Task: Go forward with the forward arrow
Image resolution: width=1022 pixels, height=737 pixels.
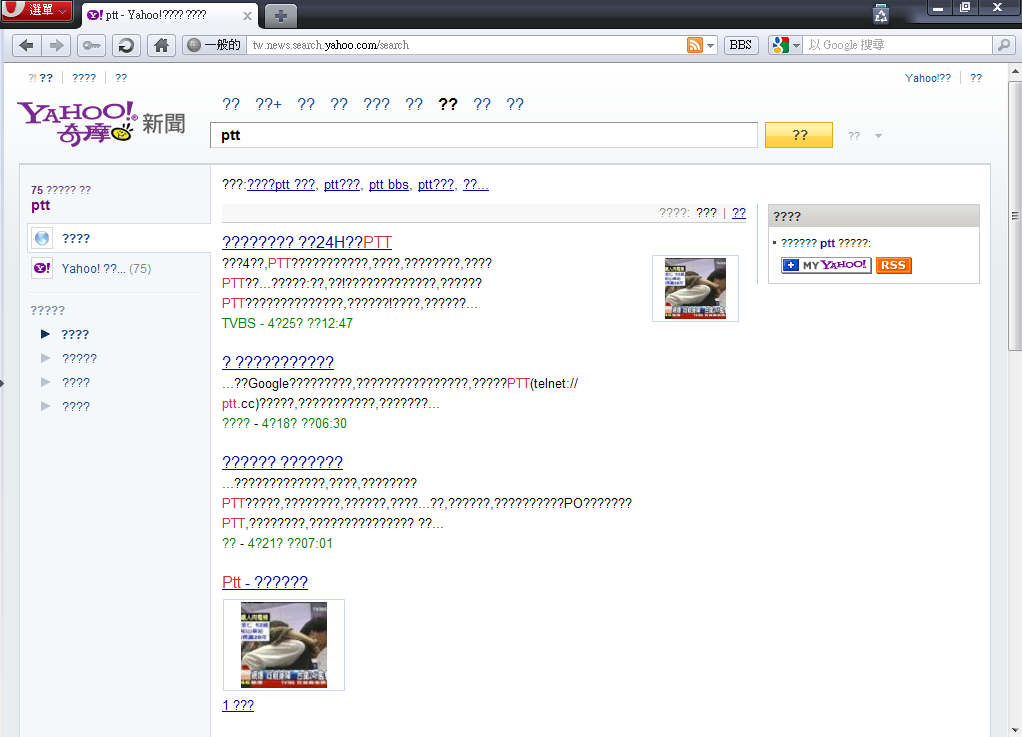Action: (57, 45)
